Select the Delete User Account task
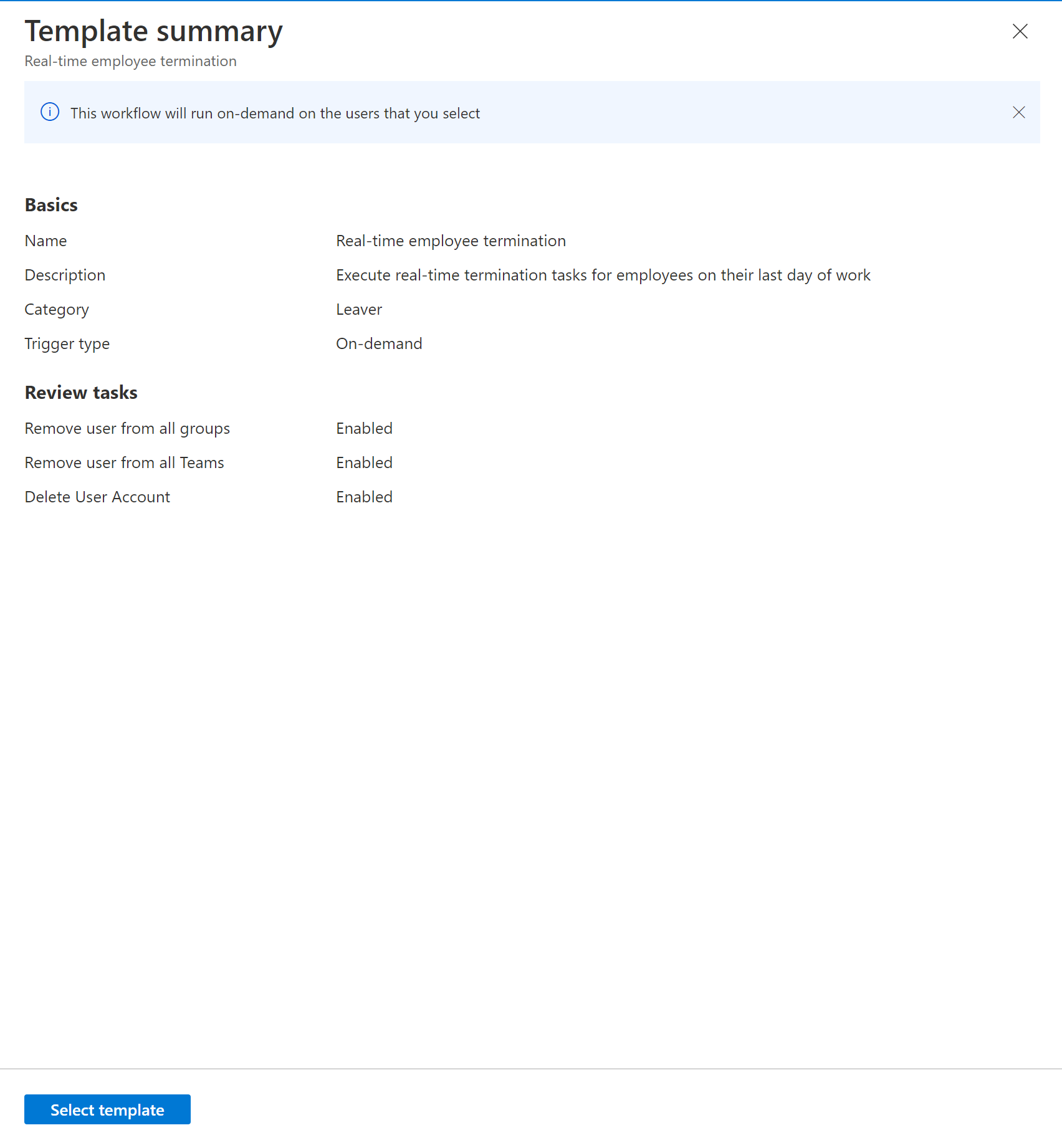1062x1148 pixels. (x=97, y=497)
